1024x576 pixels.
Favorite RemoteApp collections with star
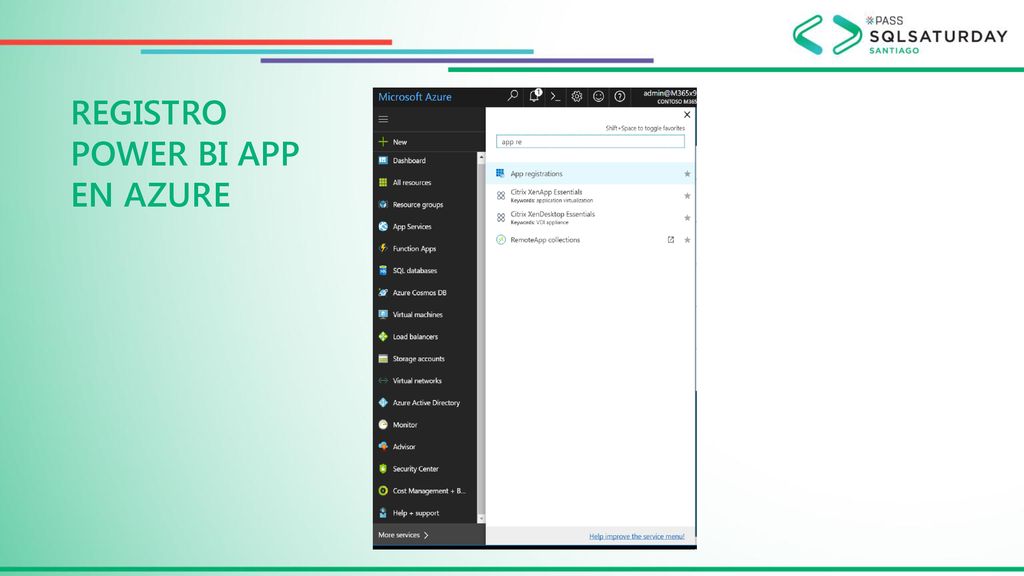(x=687, y=240)
